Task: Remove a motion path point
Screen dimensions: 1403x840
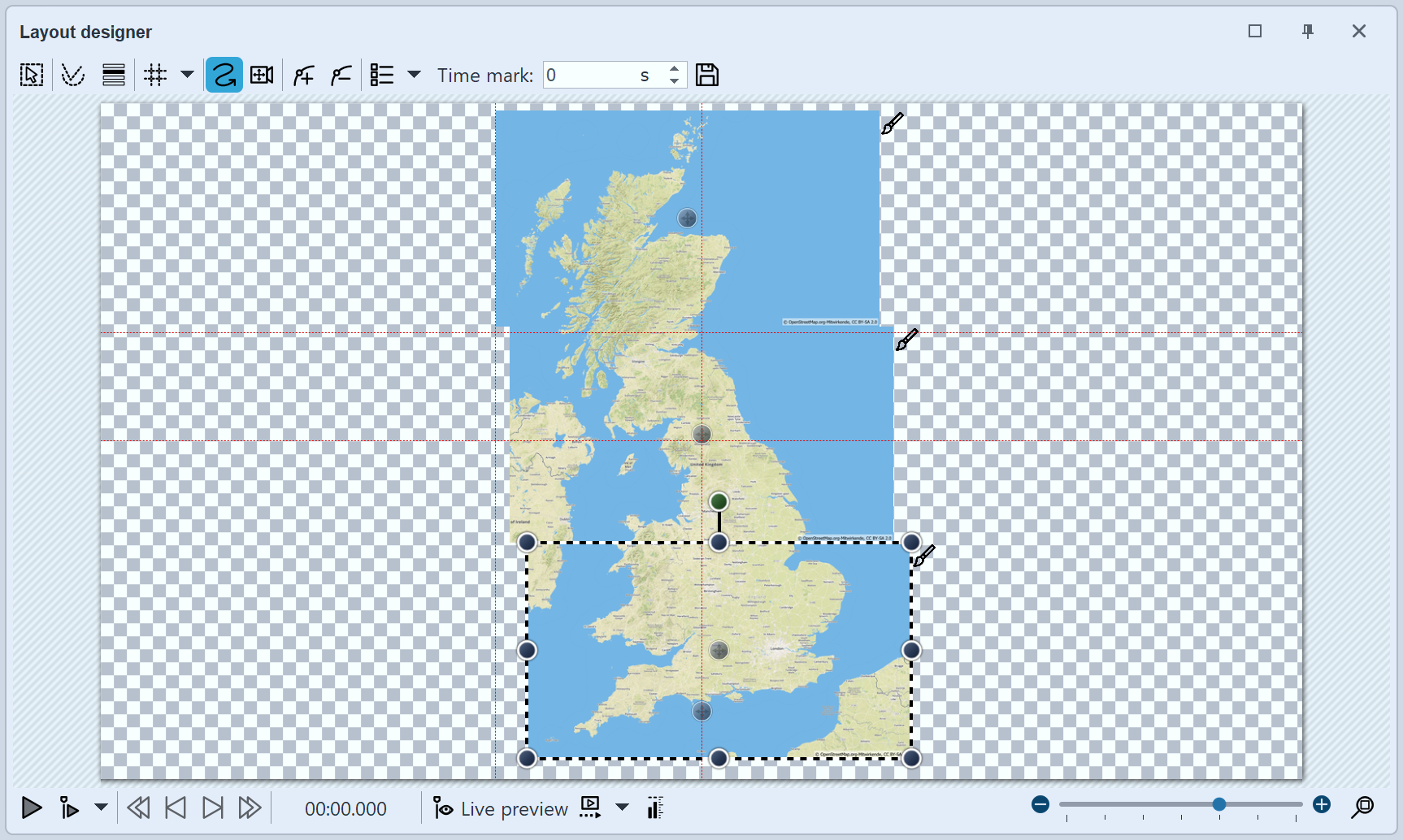Action: (x=340, y=74)
